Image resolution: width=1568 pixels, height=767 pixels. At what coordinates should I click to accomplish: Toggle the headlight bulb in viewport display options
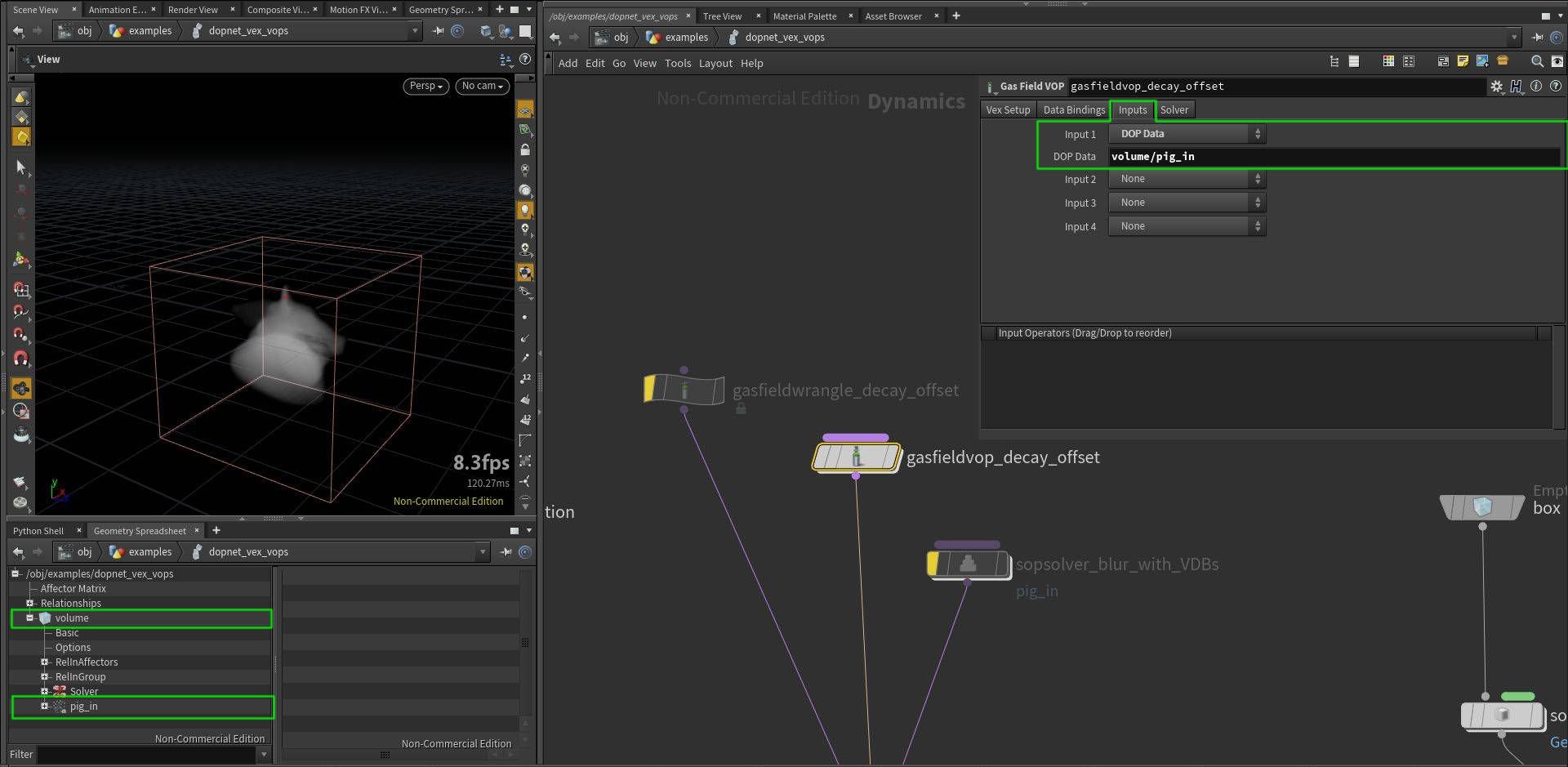coord(525,210)
